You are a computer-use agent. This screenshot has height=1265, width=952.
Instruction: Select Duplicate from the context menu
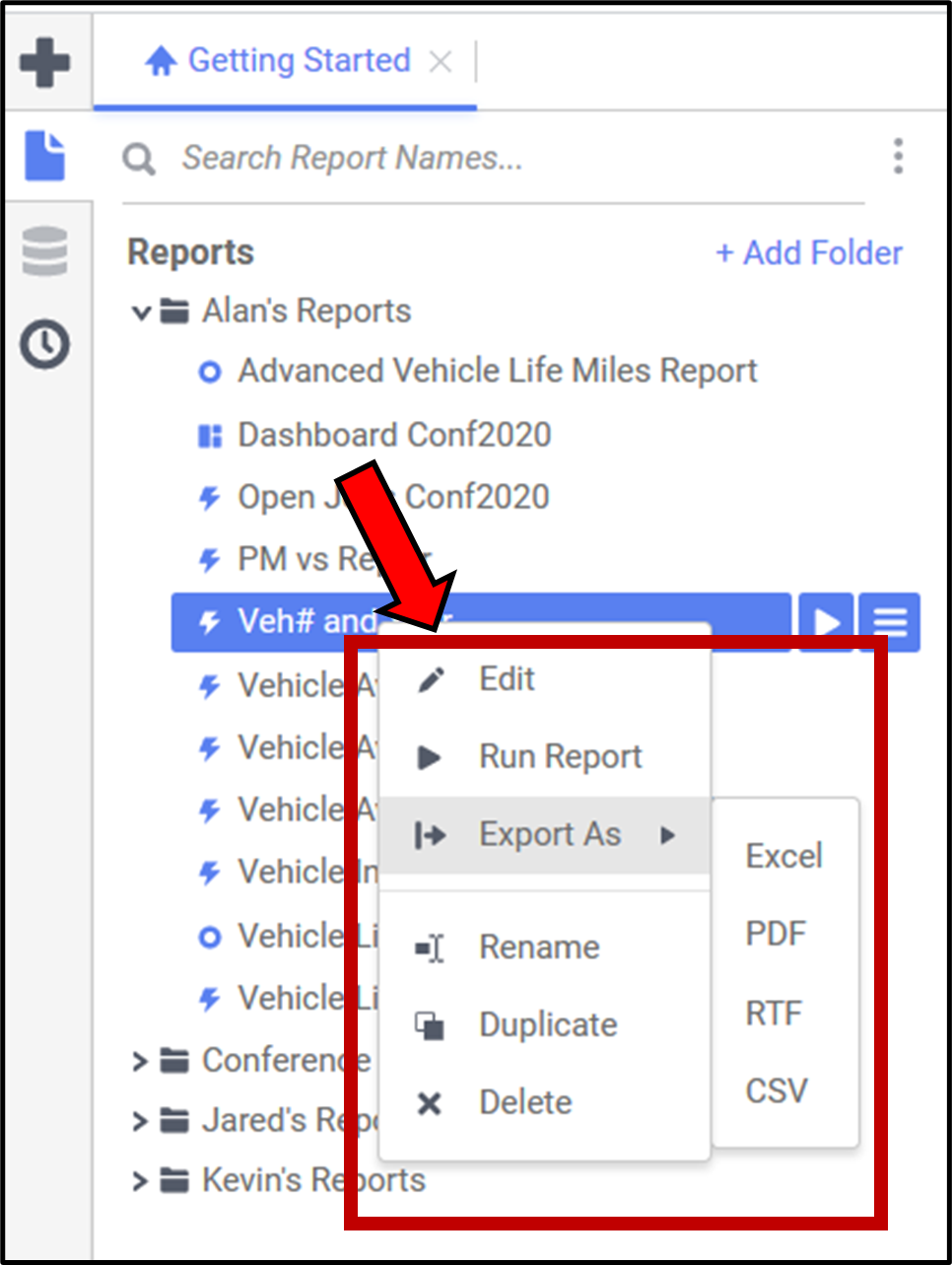(547, 1025)
